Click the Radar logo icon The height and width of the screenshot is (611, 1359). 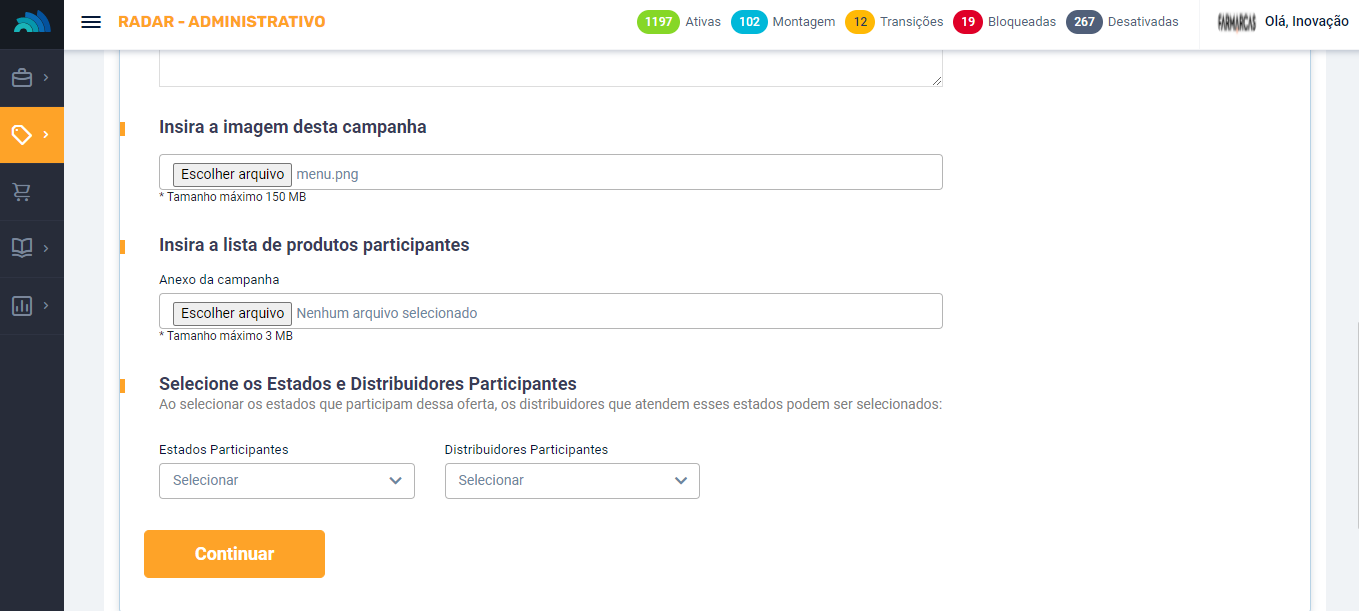pos(31,22)
